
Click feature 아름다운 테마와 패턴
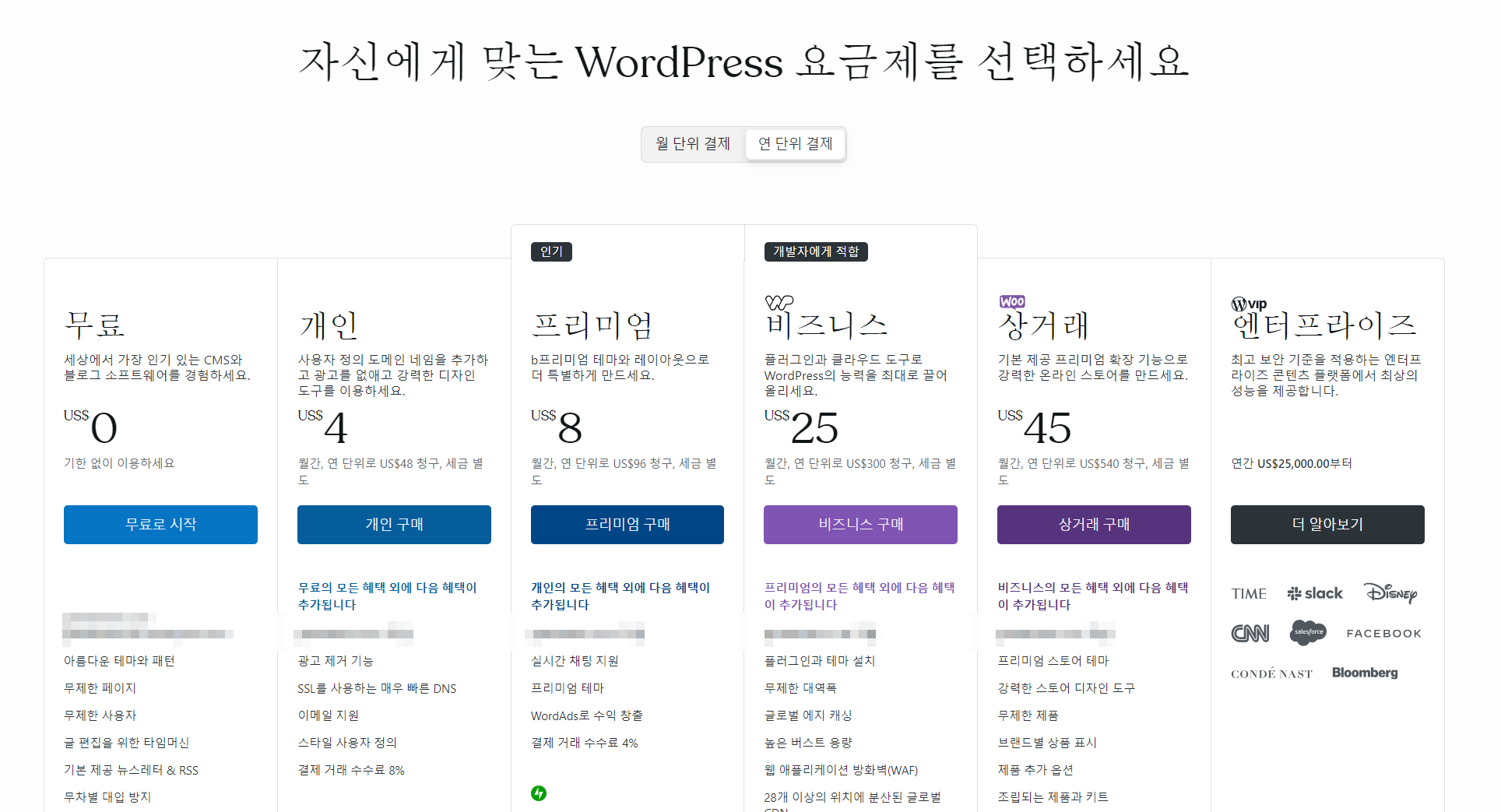(x=119, y=661)
